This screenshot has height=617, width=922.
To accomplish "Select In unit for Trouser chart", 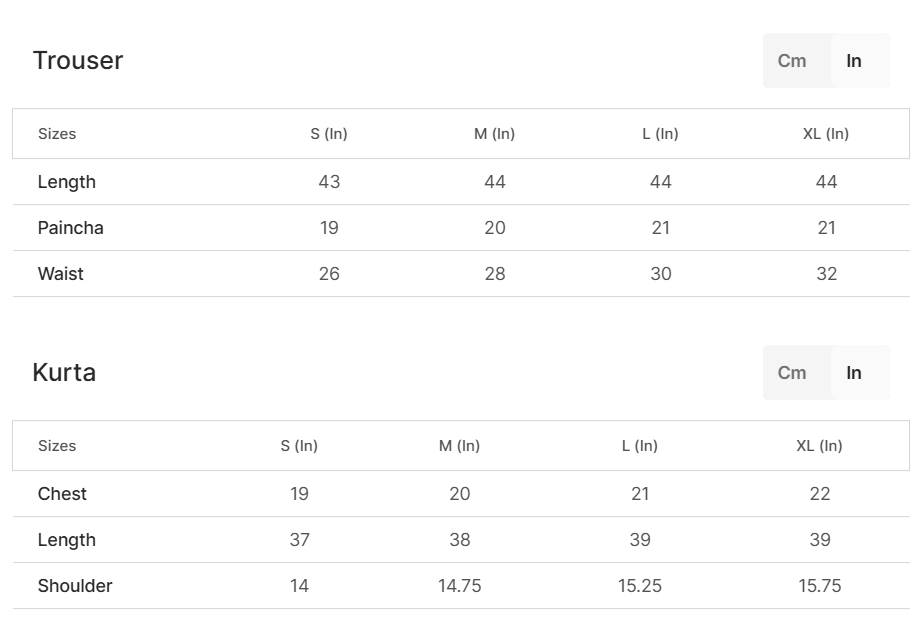I will 854,61.
